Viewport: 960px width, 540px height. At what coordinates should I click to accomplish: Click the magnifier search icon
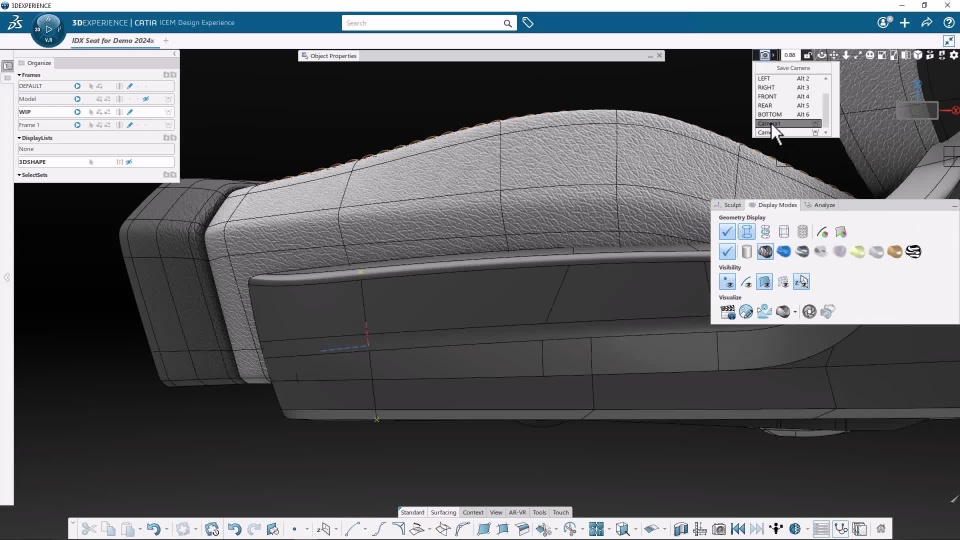click(508, 23)
